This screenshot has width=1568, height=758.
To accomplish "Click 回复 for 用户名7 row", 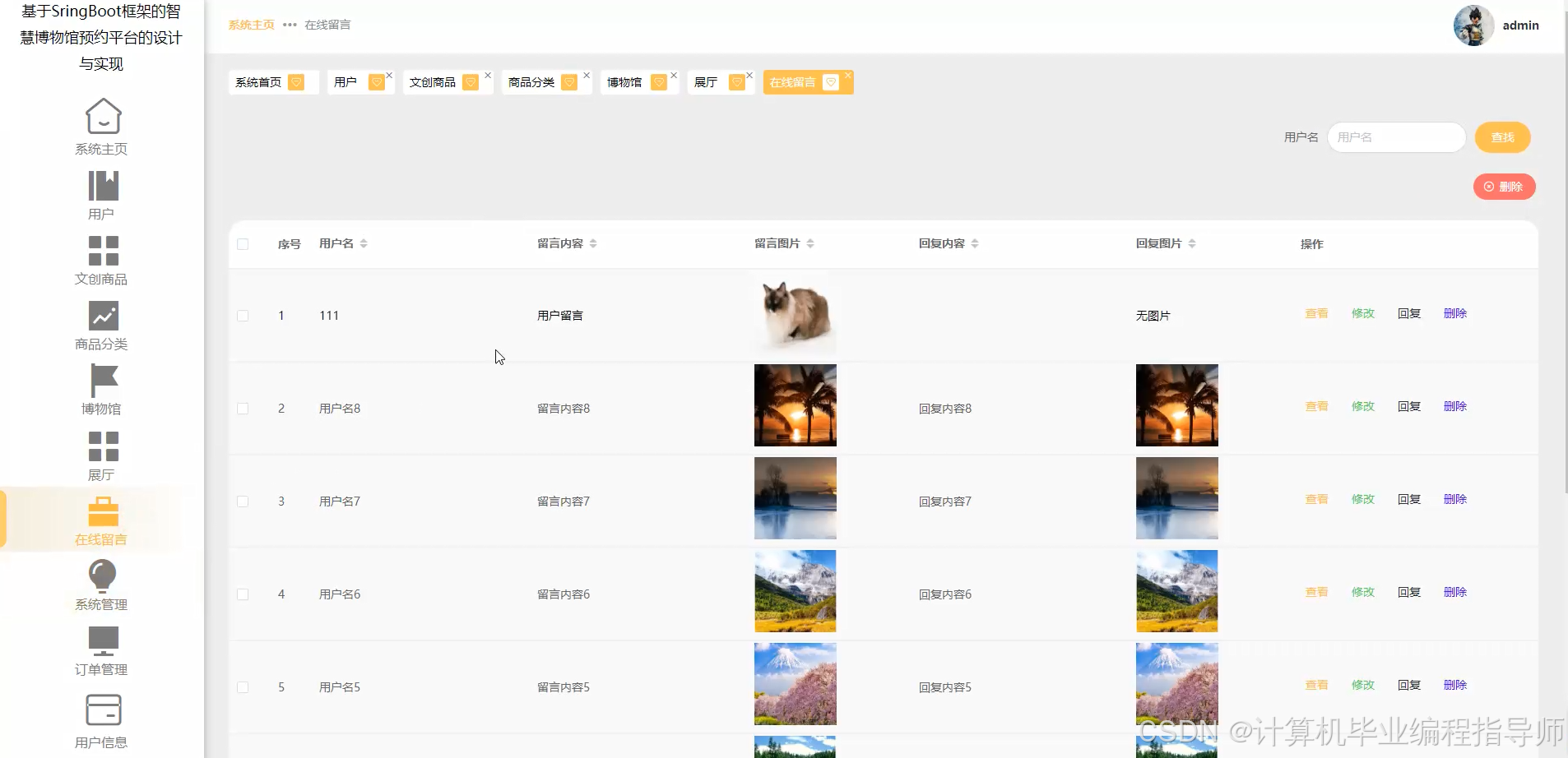I will coord(1409,499).
